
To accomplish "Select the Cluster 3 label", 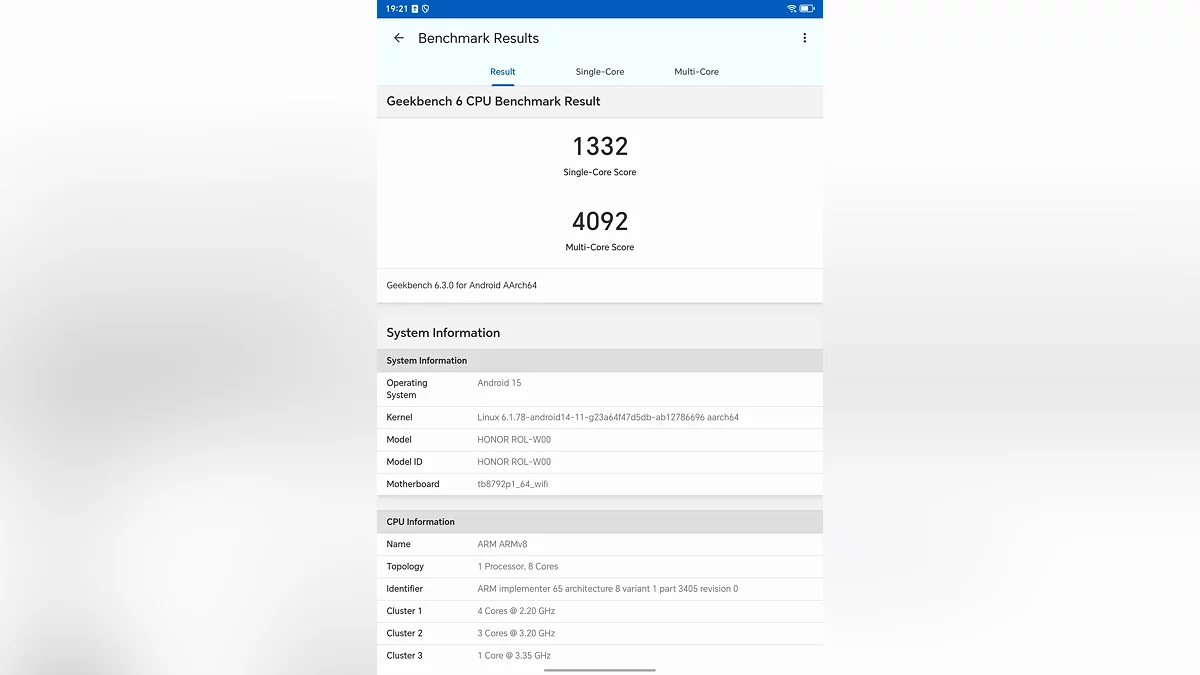I will coord(405,656).
